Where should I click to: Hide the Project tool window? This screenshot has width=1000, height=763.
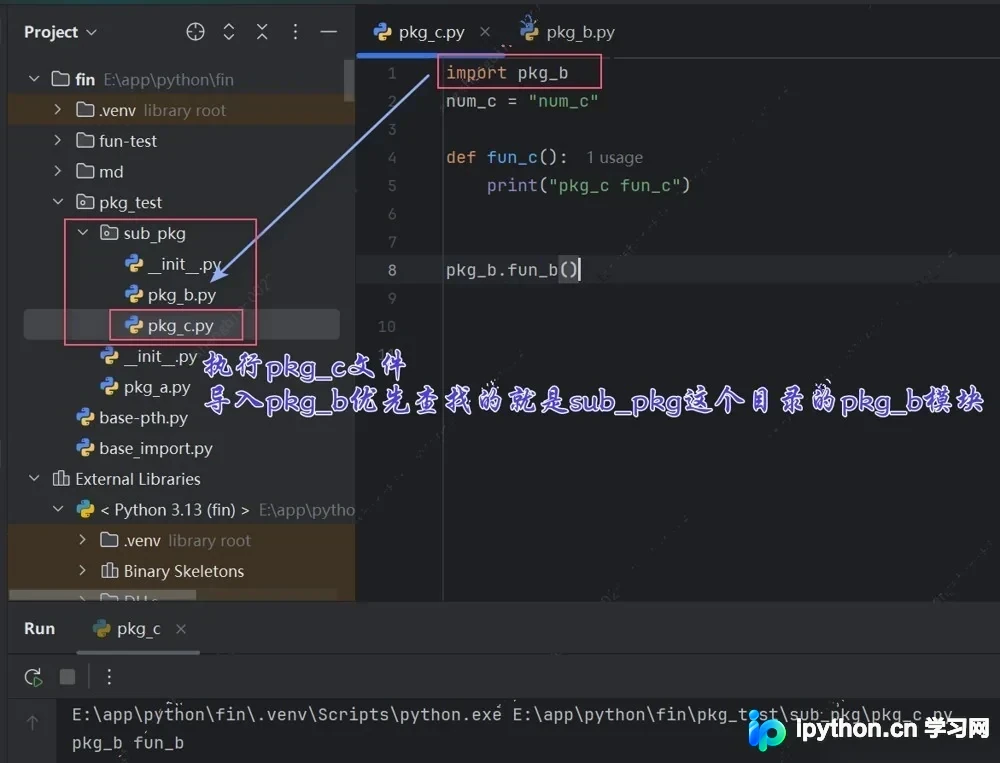(x=328, y=32)
